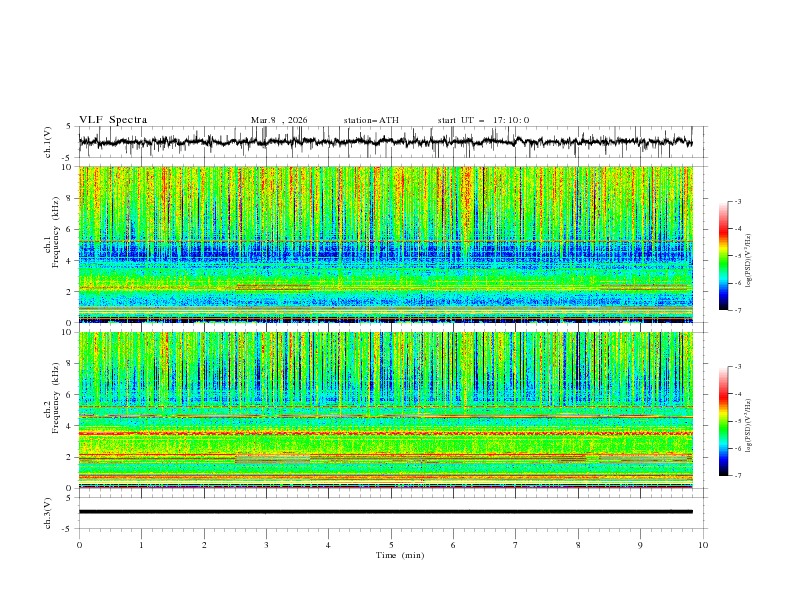Click the "Time (min)" axis label

pos(400,555)
